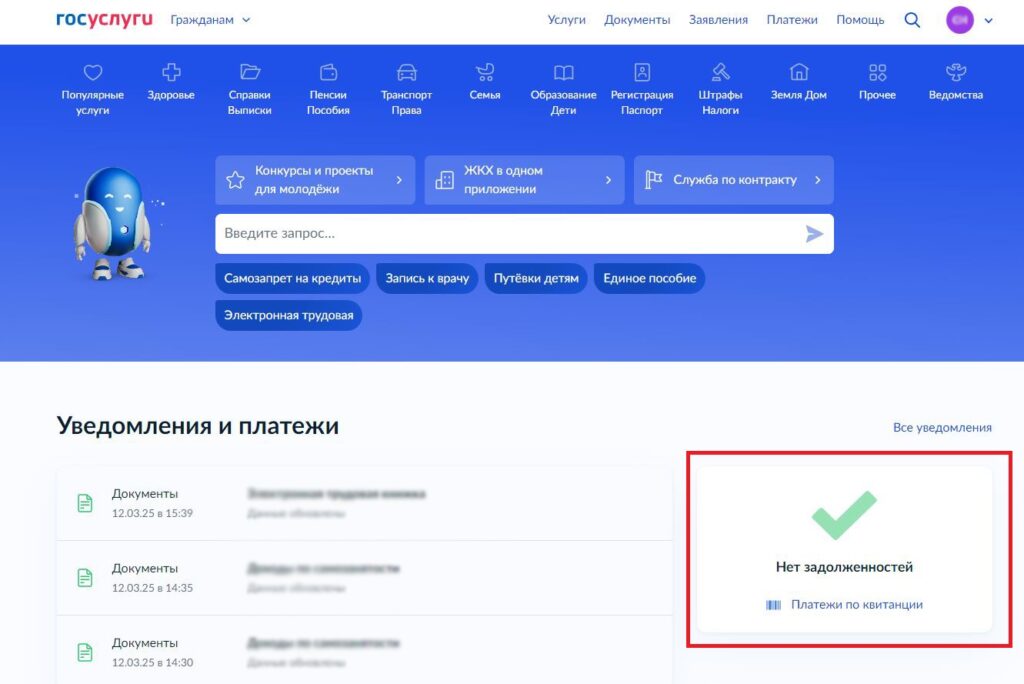Screen dimensions: 1024x684
Task: Open Платежи по квитанции link
Action: 856,604
